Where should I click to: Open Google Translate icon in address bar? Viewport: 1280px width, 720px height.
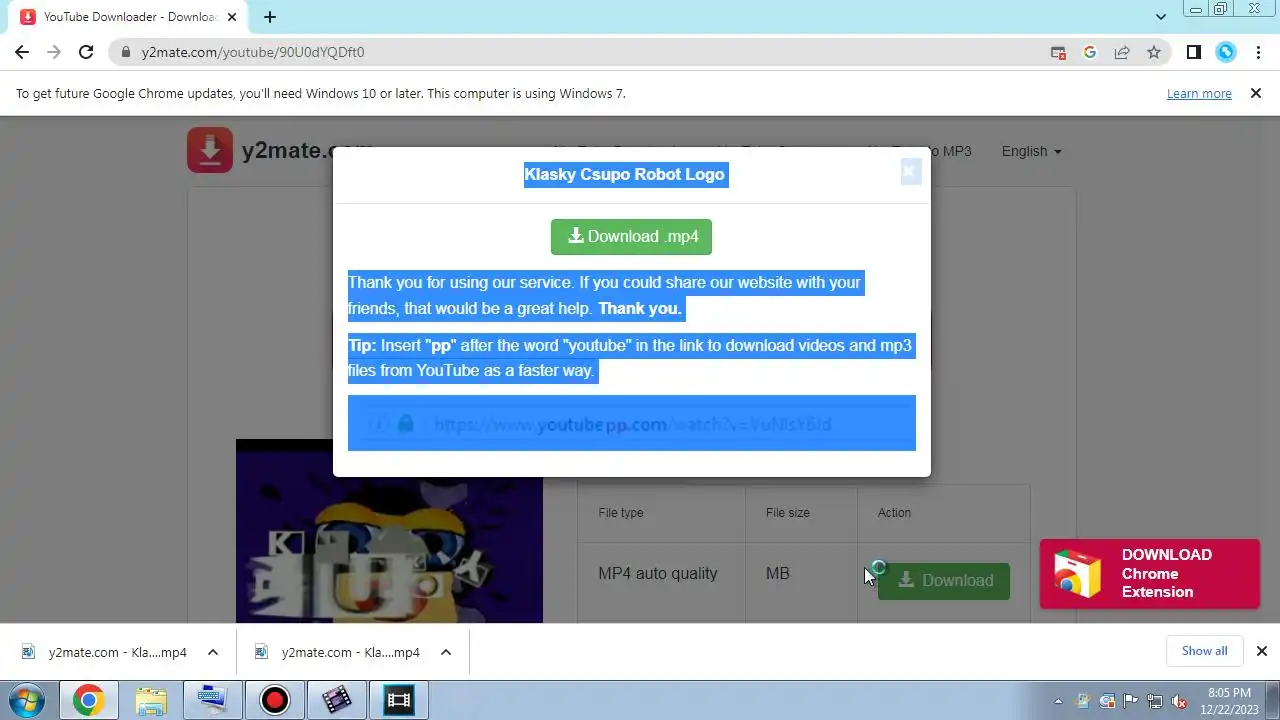point(1090,52)
